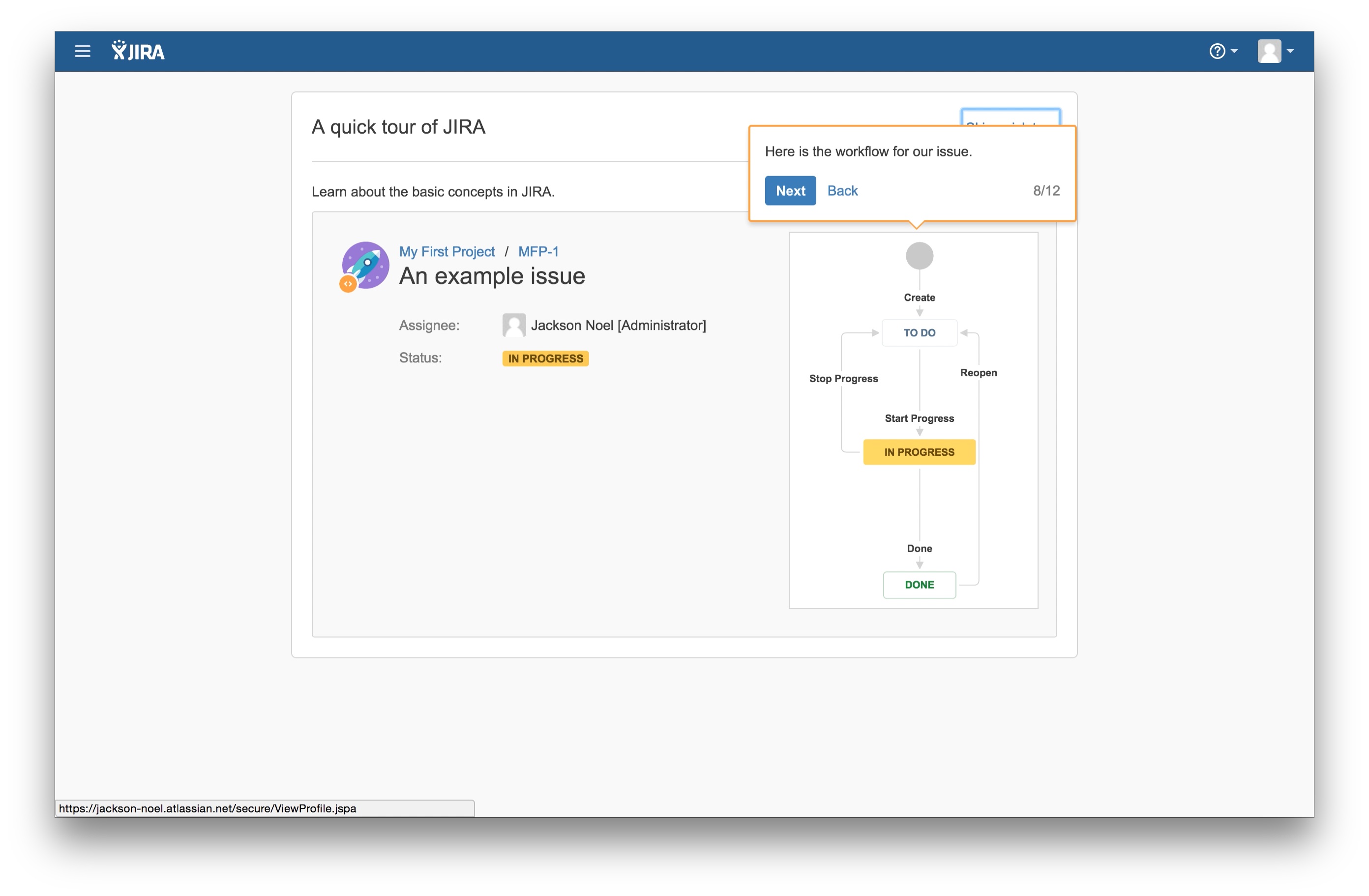This screenshot has height=896, width=1369.
Task: Open the help question-mark menu
Action: point(1223,51)
